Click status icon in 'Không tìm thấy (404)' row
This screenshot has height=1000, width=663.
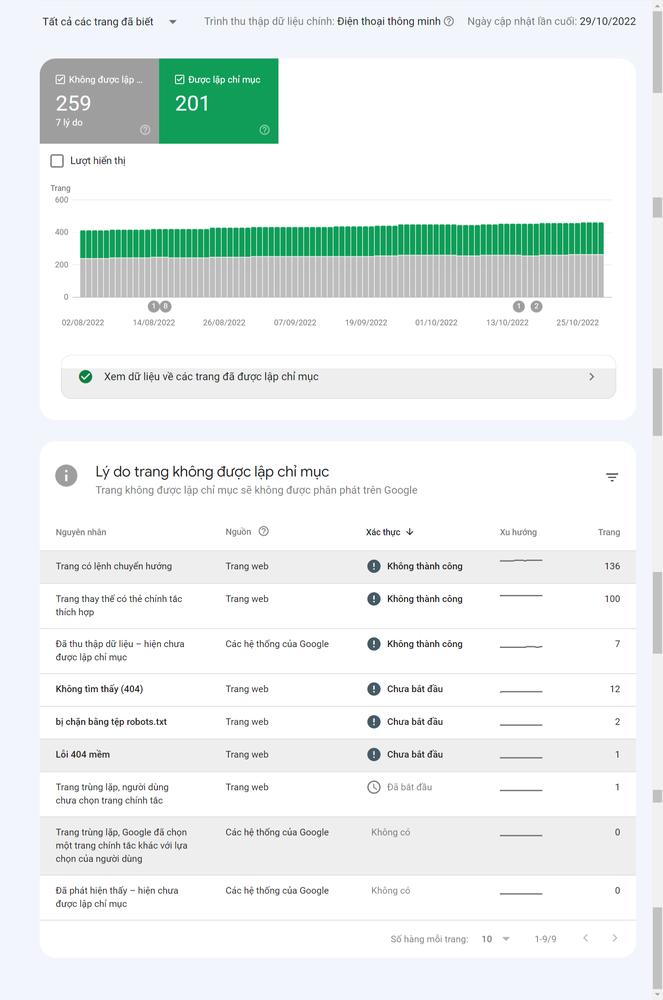pos(374,689)
